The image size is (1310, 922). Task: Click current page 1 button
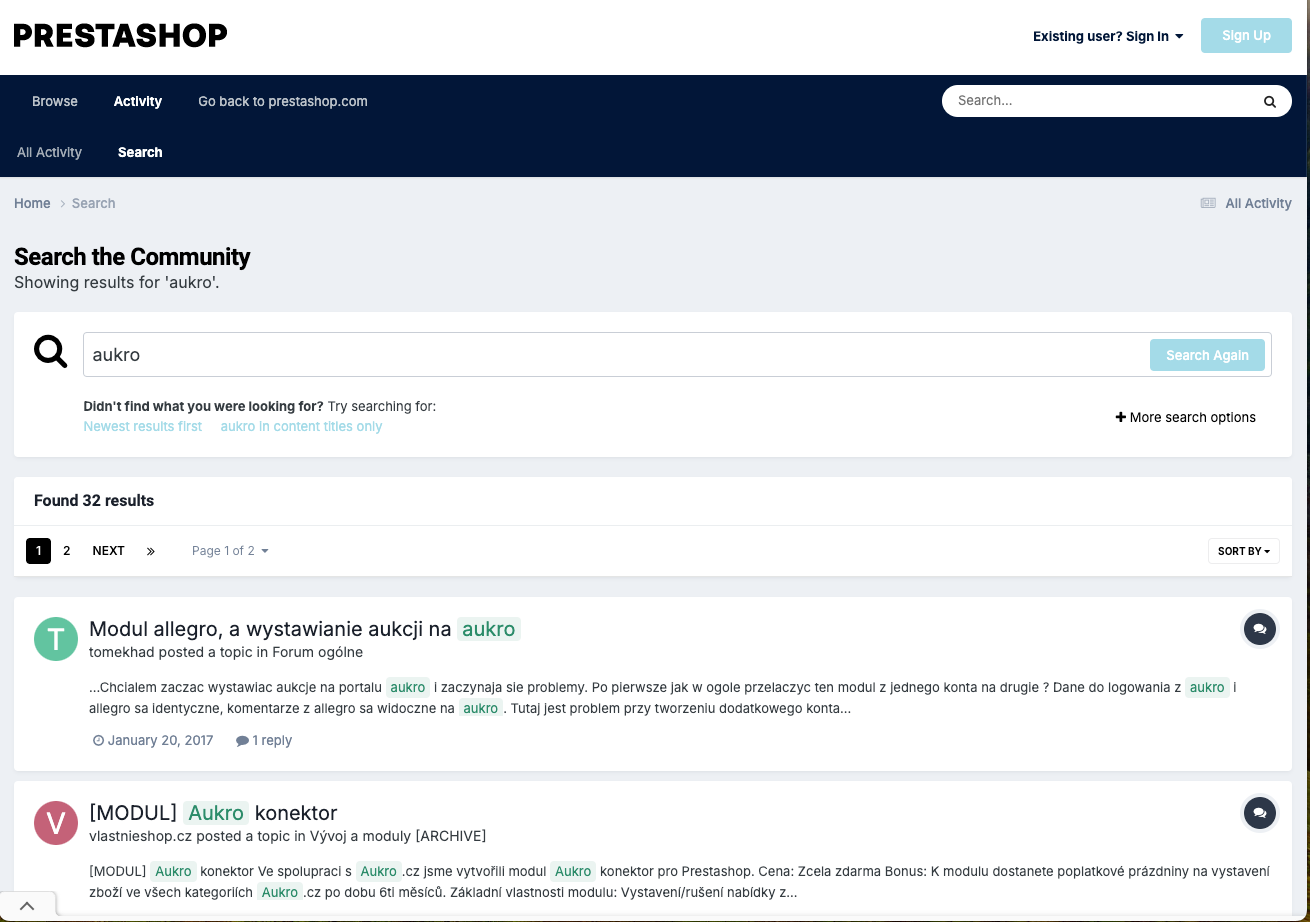click(x=38, y=551)
